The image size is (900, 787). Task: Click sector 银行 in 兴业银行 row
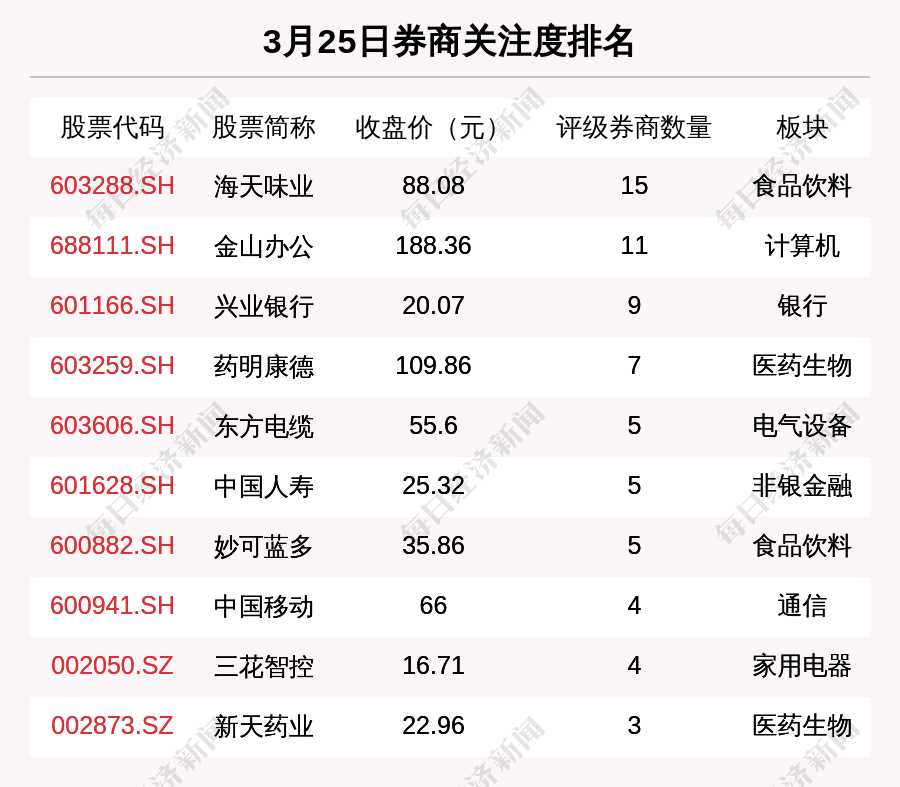tap(802, 307)
